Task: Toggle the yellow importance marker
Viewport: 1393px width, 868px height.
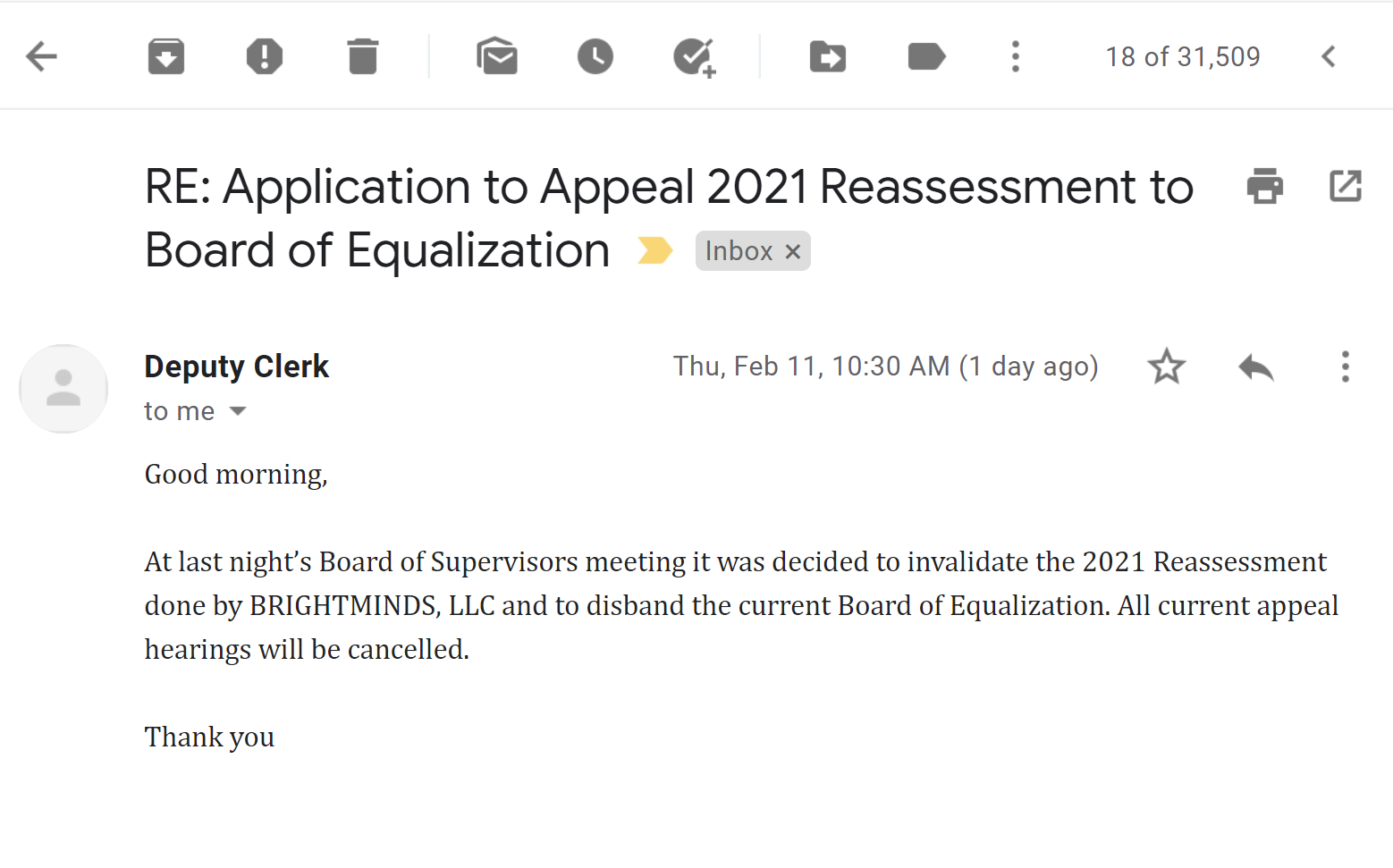Action: click(x=654, y=251)
